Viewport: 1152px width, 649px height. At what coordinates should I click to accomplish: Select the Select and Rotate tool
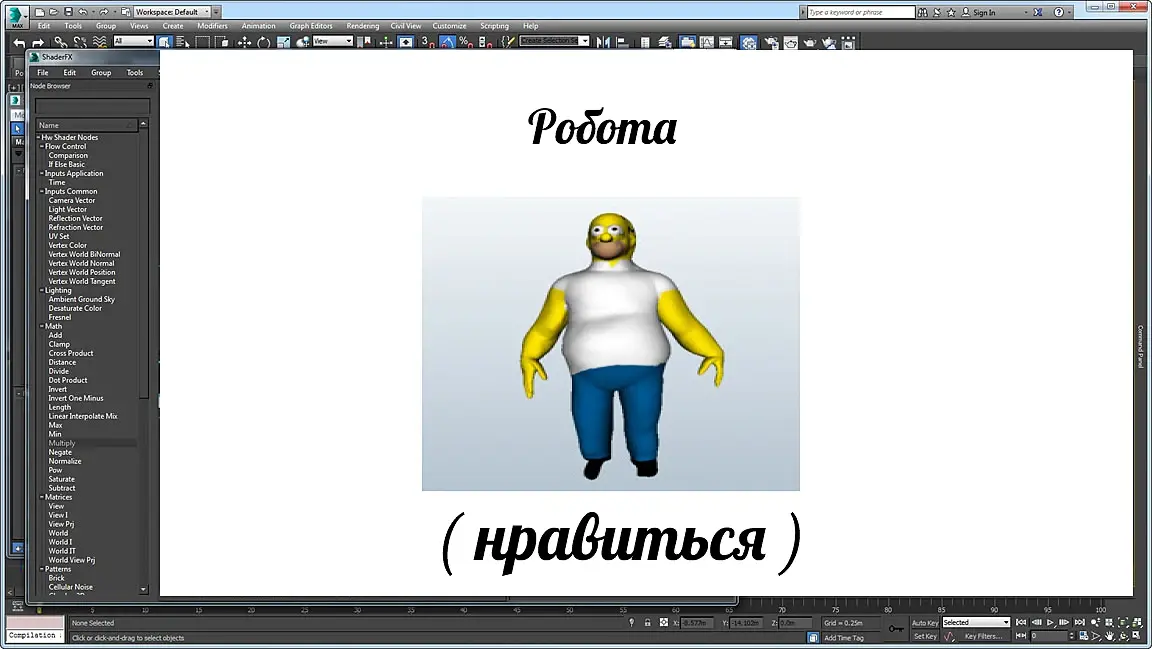point(263,43)
